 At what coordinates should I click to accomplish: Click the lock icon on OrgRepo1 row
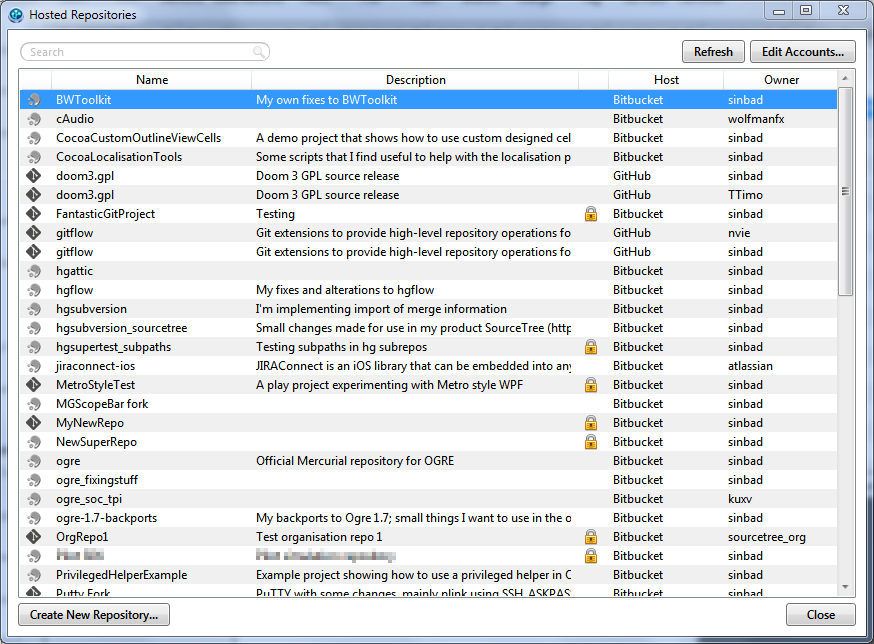tap(591, 537)
